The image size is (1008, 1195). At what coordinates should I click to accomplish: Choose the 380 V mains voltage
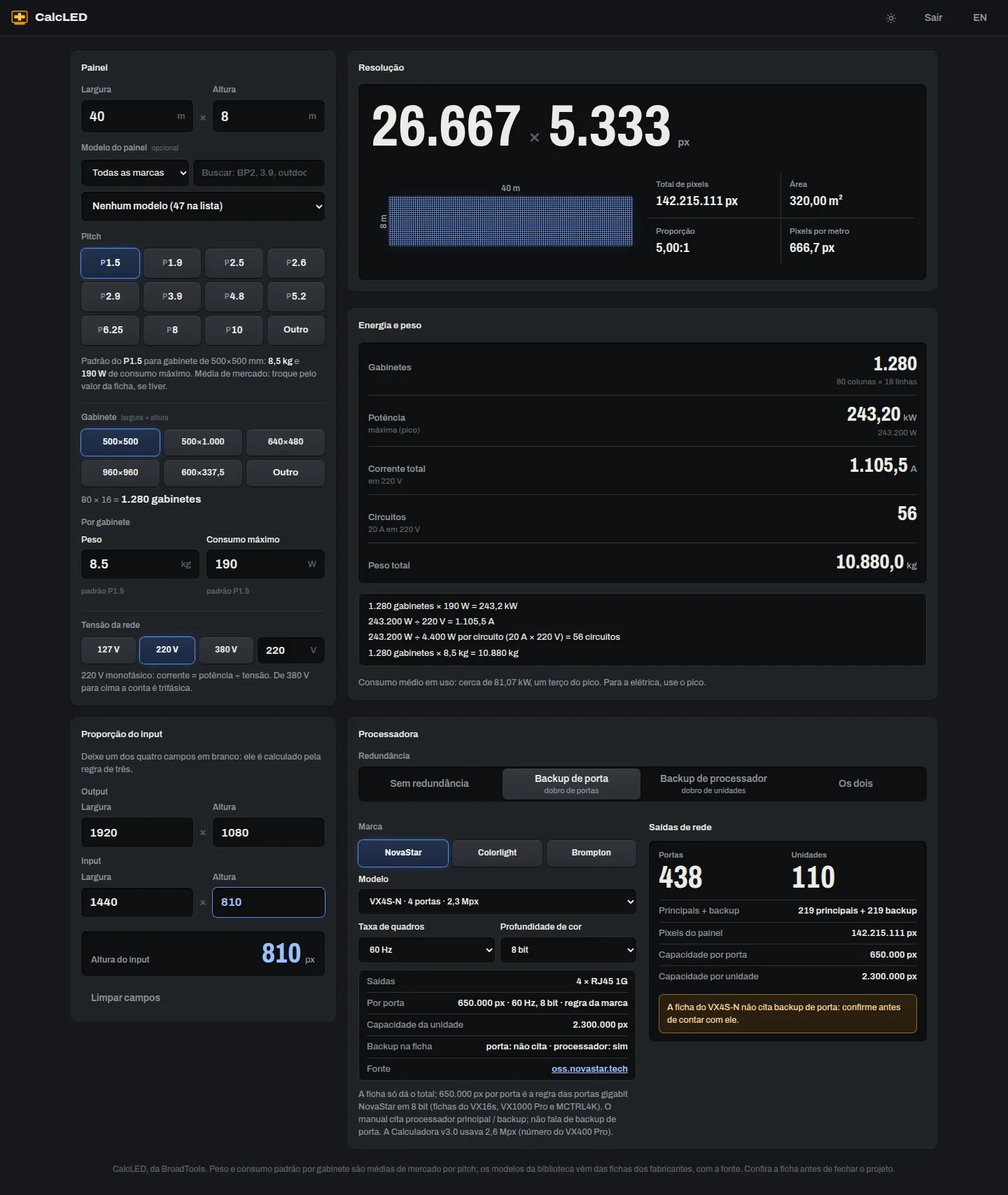click(226, 650)
